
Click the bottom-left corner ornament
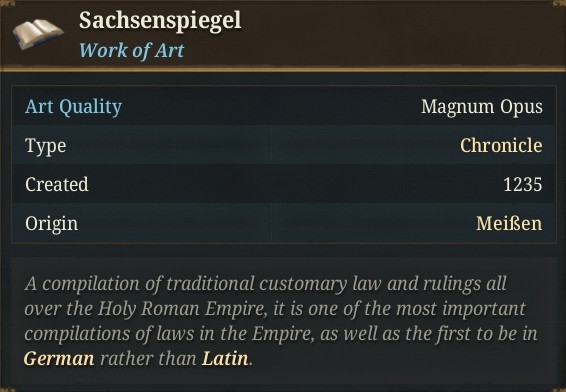pyautogui.click(x=7, y=389)
